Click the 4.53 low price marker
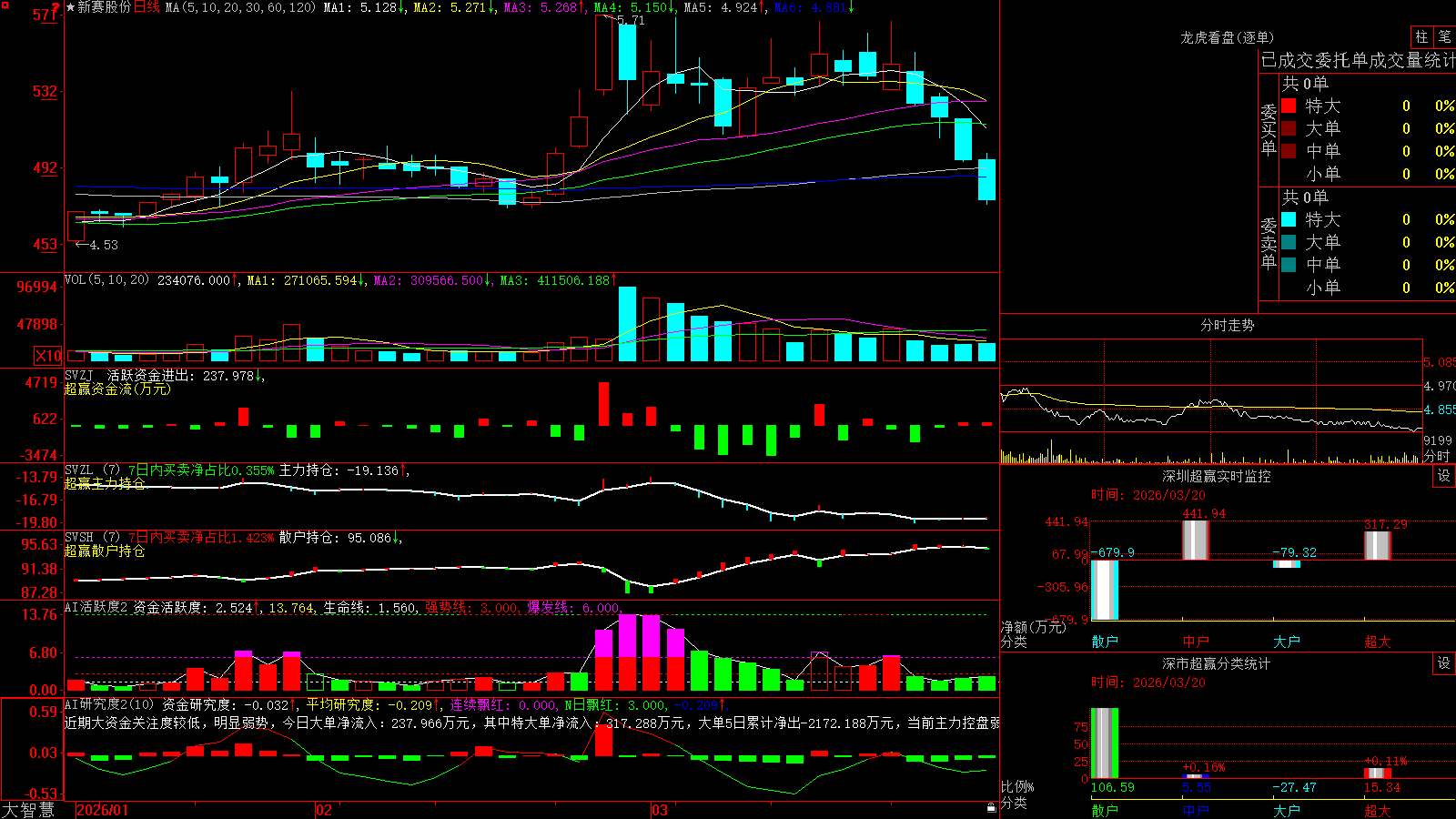The width and height of the screenshot is (1456, 819). (x=96, y=245)
